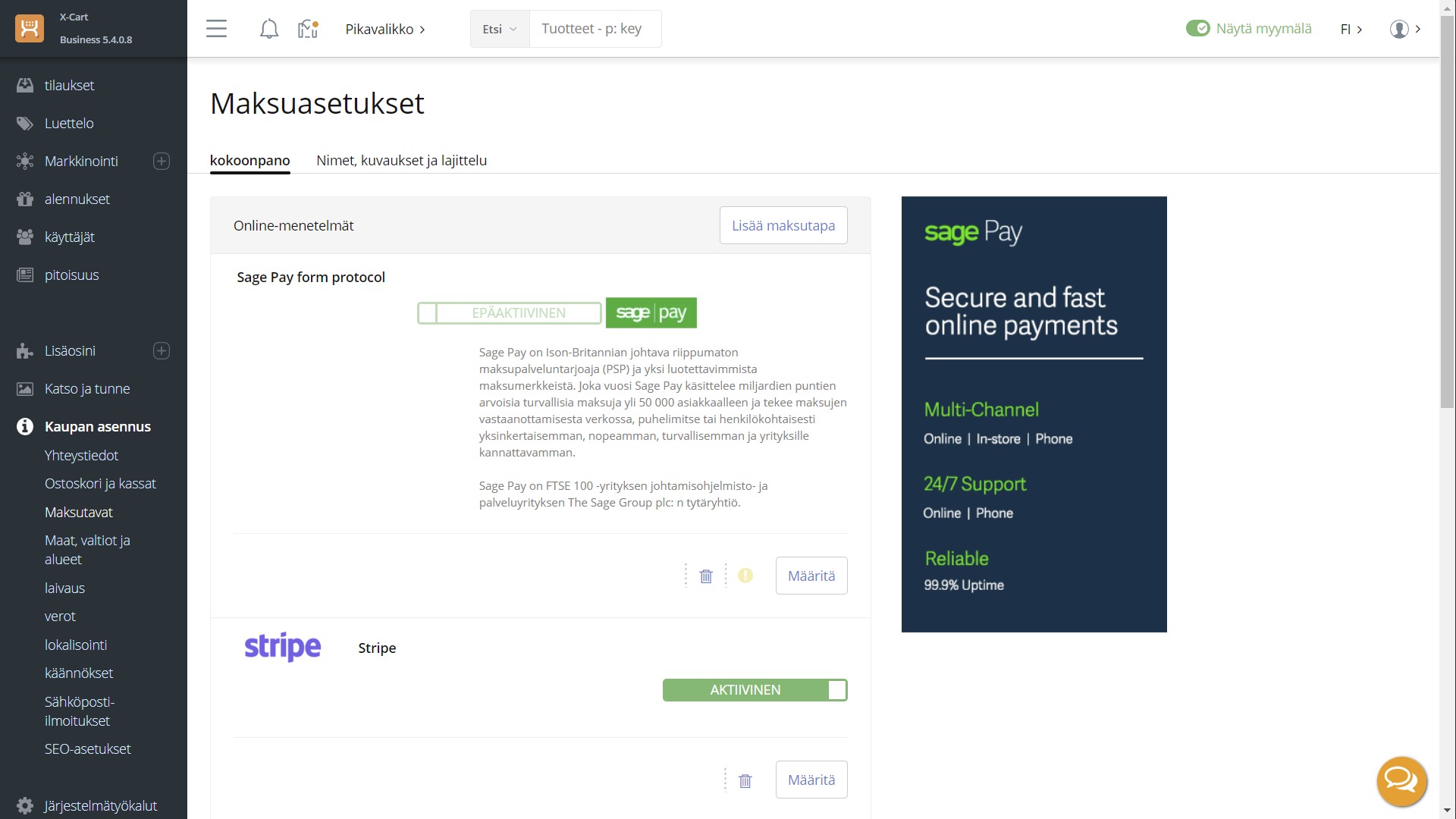
Task: Switch to Nimet, kuvaukset ja lajittelu tab
Action: (401, 160)
